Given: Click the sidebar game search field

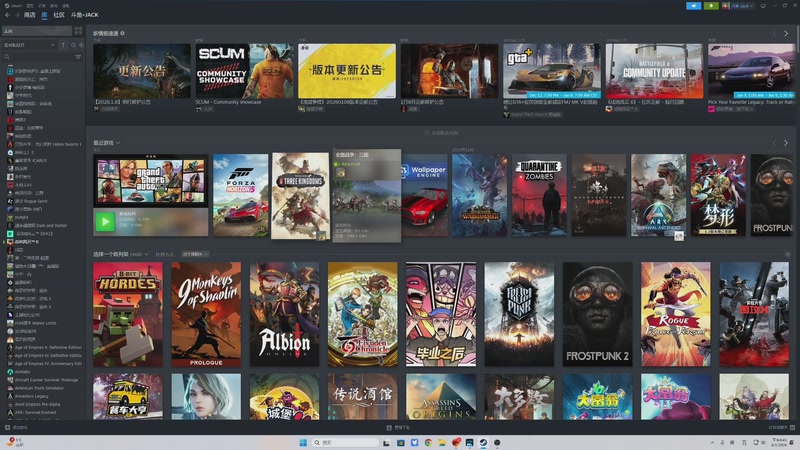Looking at the screenshot, I should tap(38, 57).
